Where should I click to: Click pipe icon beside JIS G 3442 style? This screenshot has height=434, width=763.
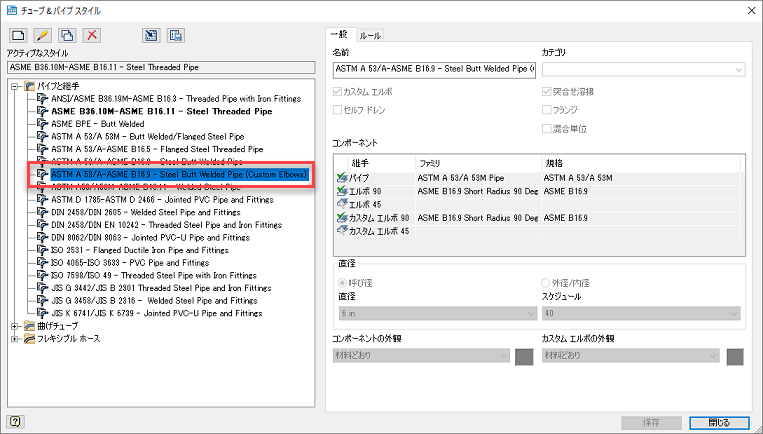tap(43, 288)
